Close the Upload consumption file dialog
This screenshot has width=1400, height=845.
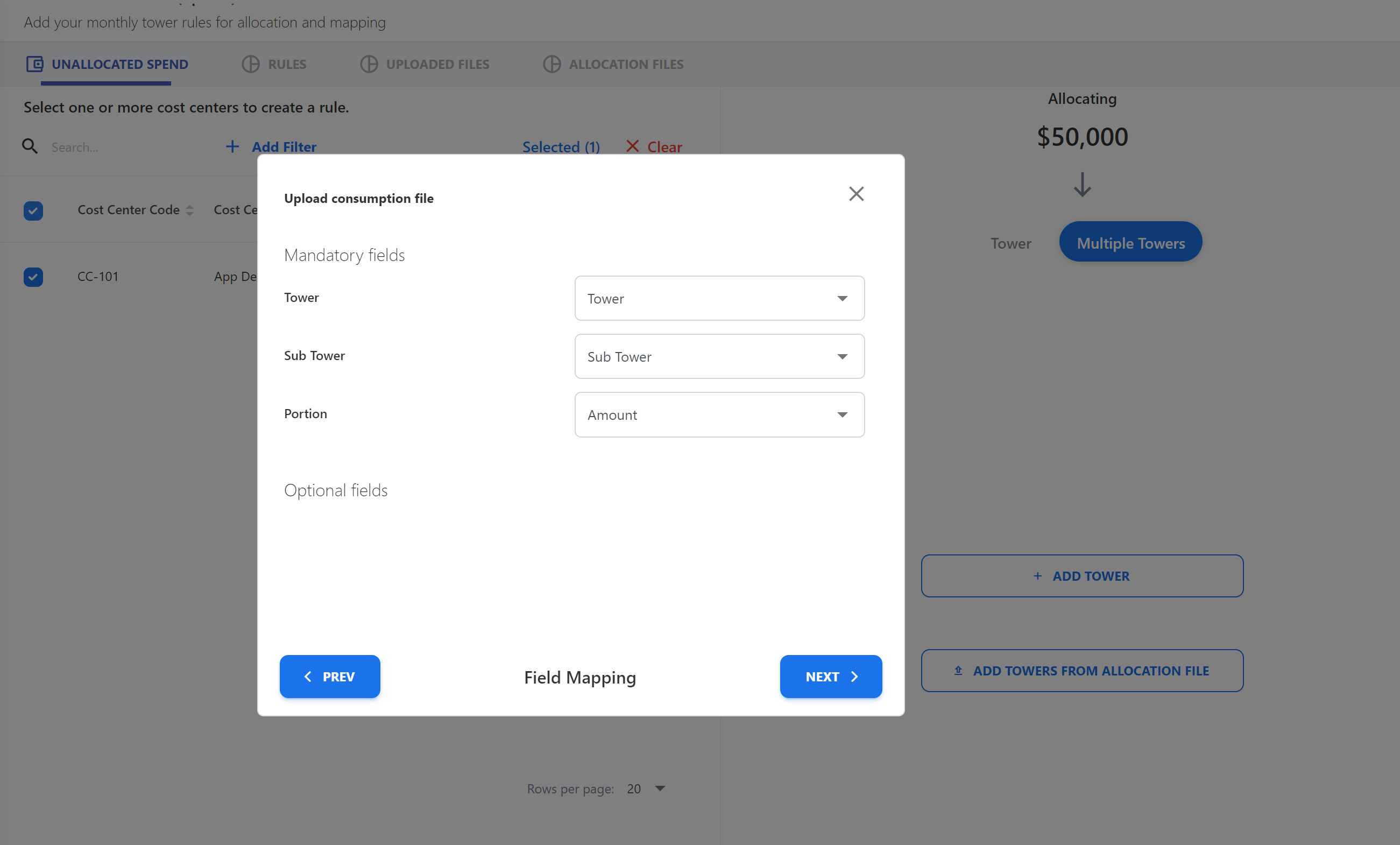[x=855, y=194]
